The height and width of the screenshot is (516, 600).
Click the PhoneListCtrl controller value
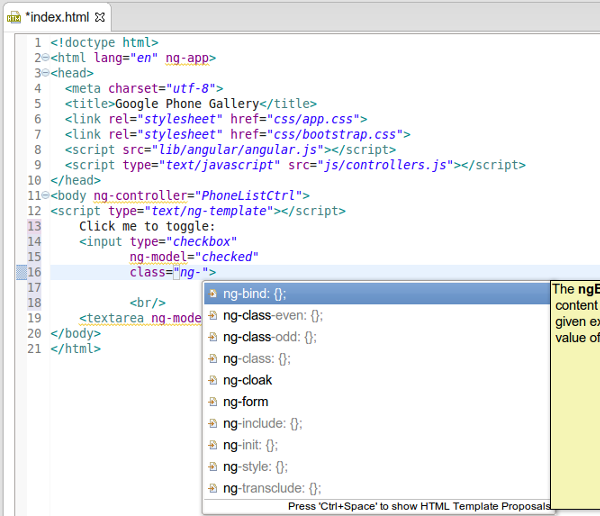(x=248, y=196)
